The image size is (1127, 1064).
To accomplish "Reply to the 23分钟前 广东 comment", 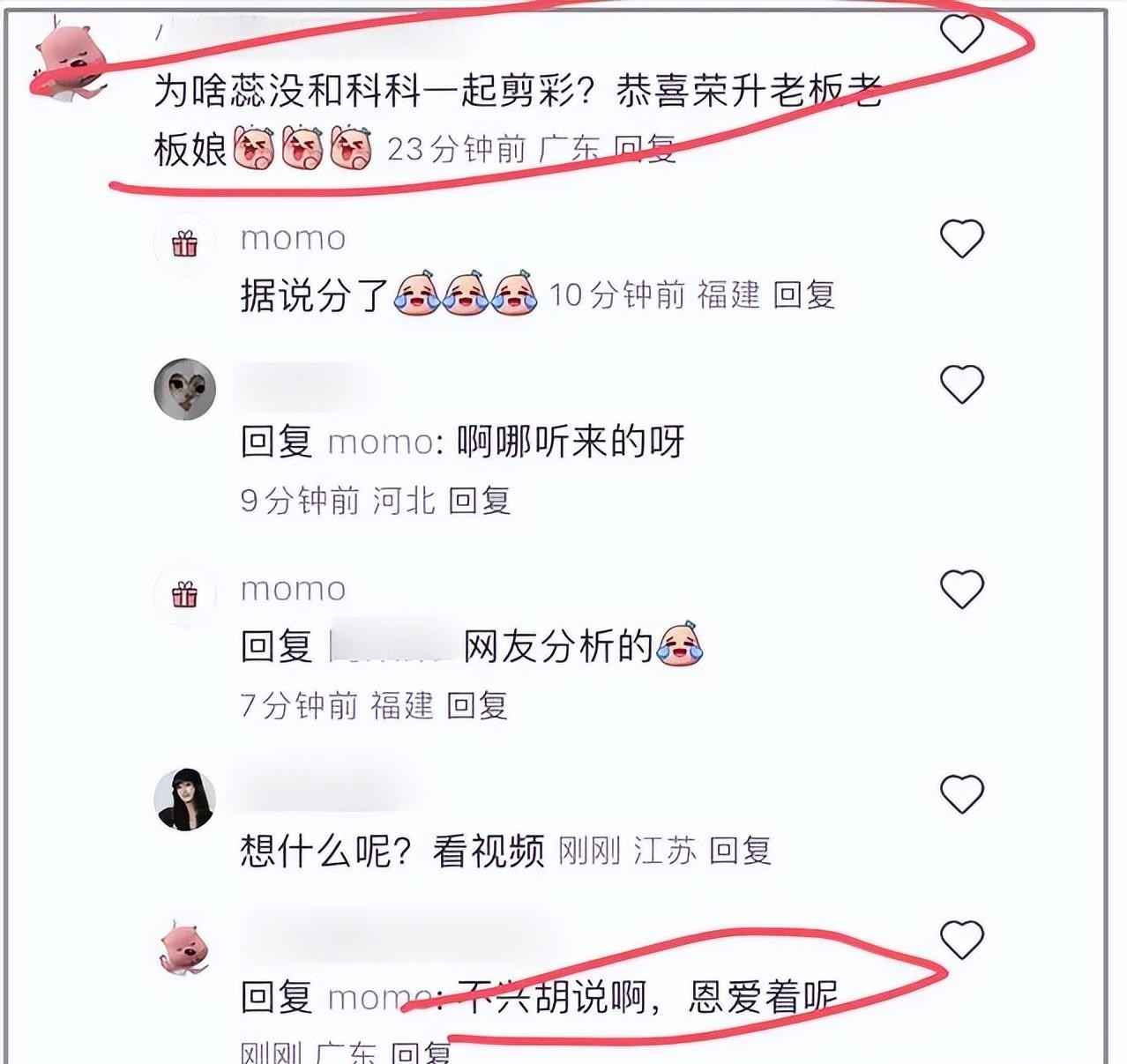I will pos(645,149).
